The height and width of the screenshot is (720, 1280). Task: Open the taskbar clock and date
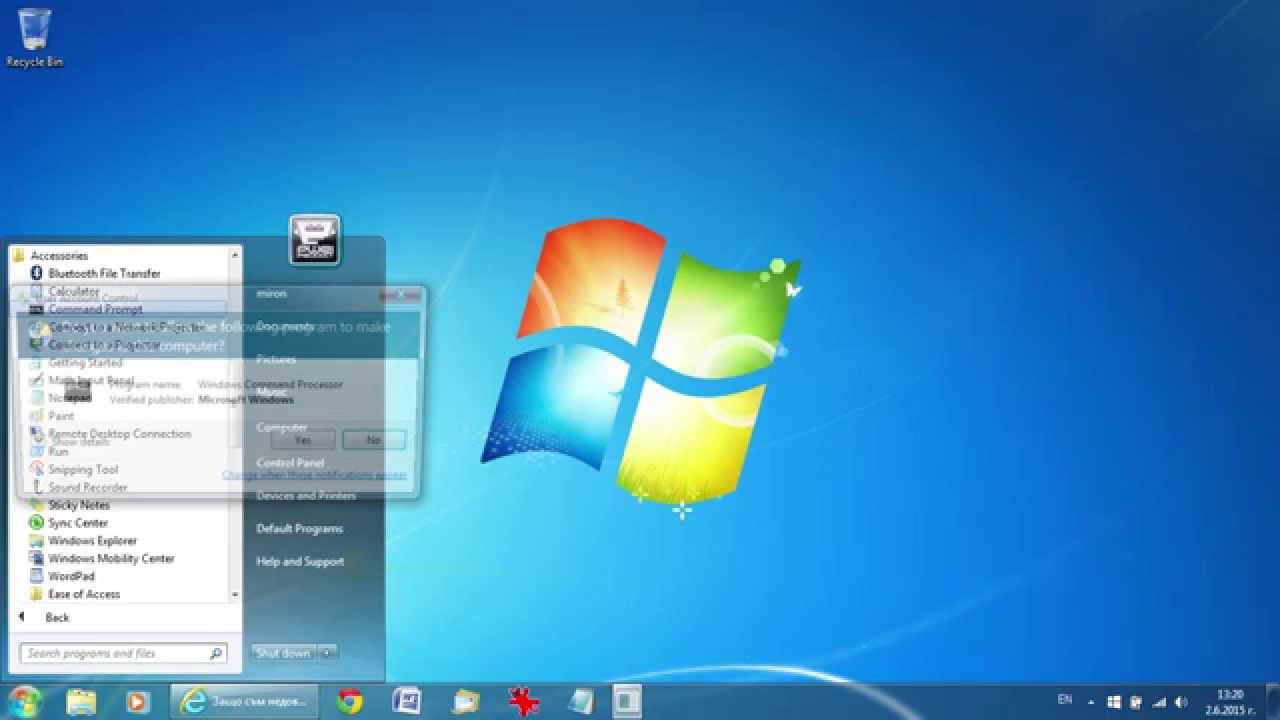pyautogui.click(x=1229, y=702)
